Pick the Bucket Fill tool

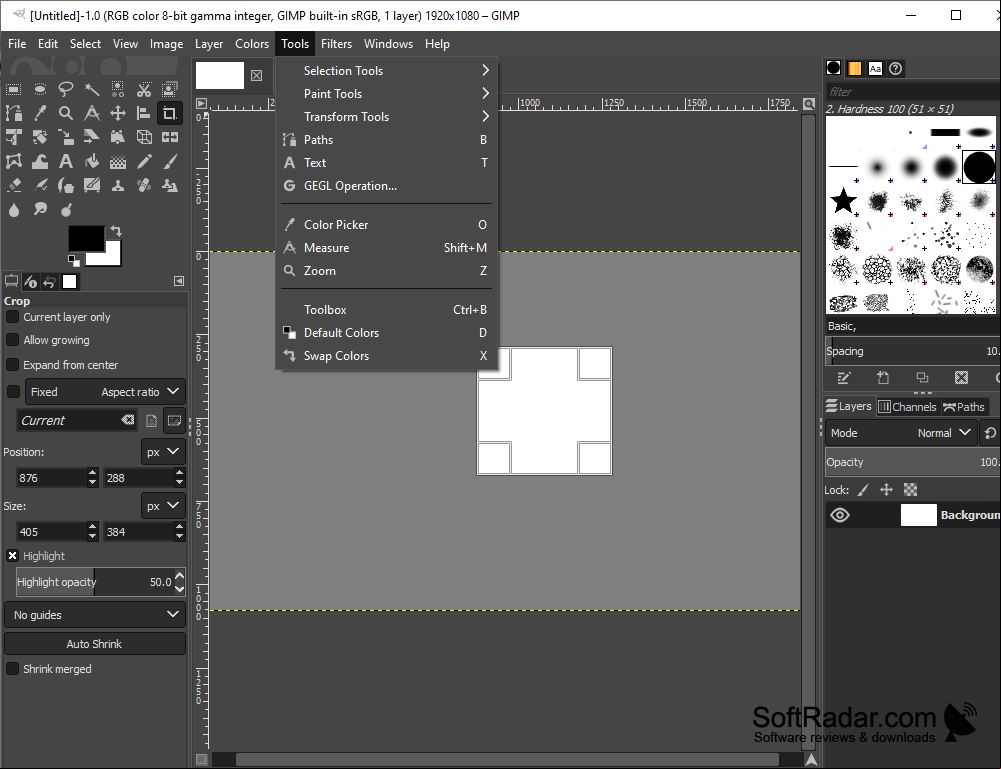coord(92,161)
